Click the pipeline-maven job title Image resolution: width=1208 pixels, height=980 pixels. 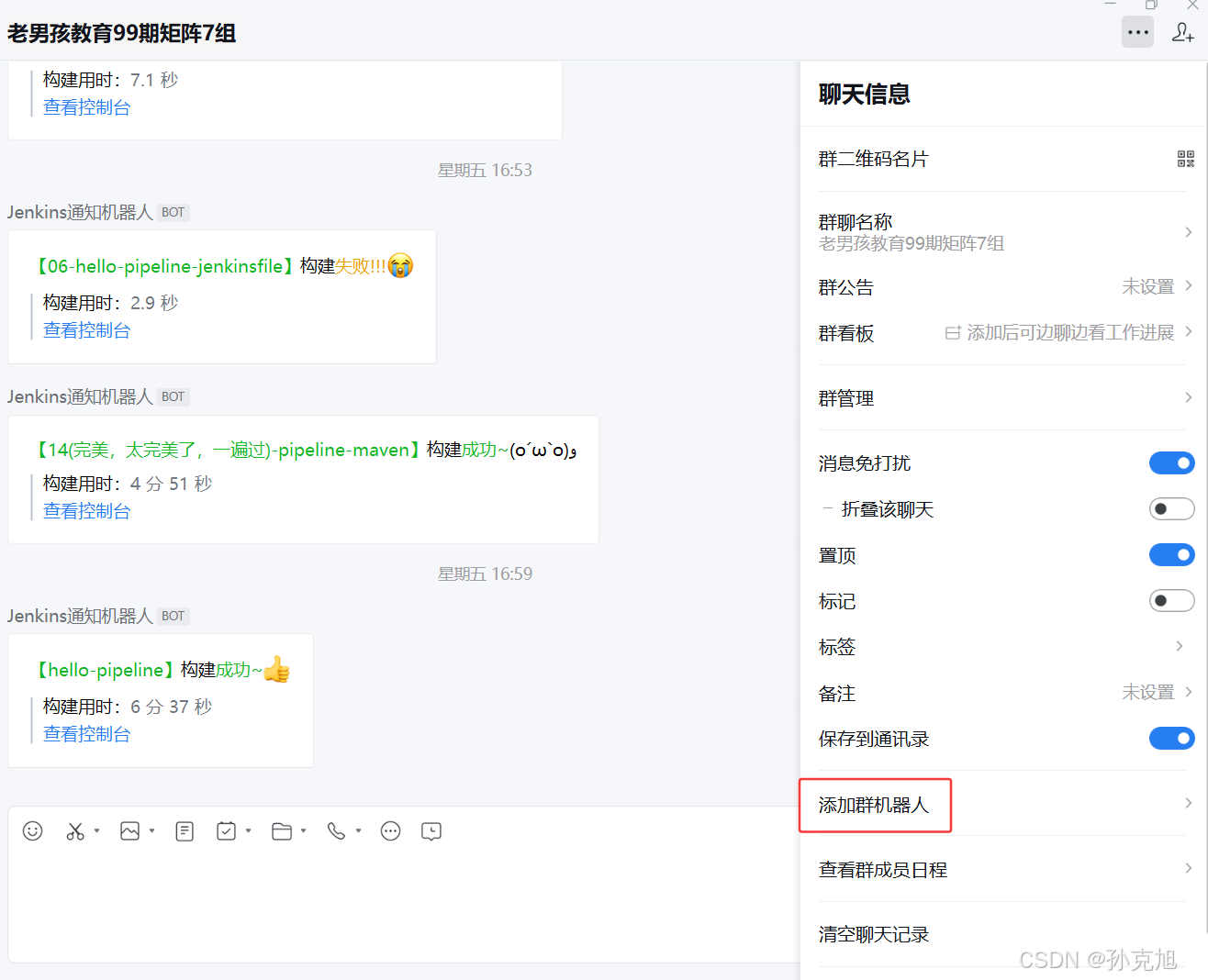point(229,450)
